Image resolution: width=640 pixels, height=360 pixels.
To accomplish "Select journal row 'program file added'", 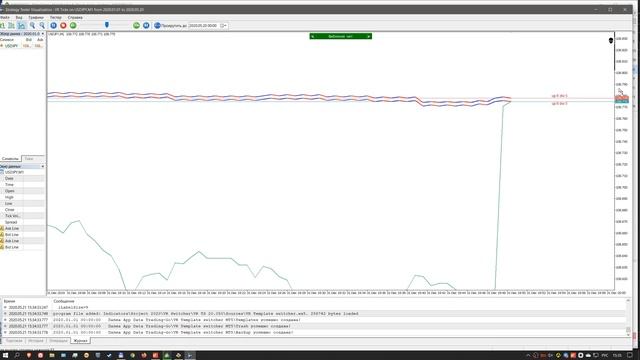I will (x=314, y=313).
